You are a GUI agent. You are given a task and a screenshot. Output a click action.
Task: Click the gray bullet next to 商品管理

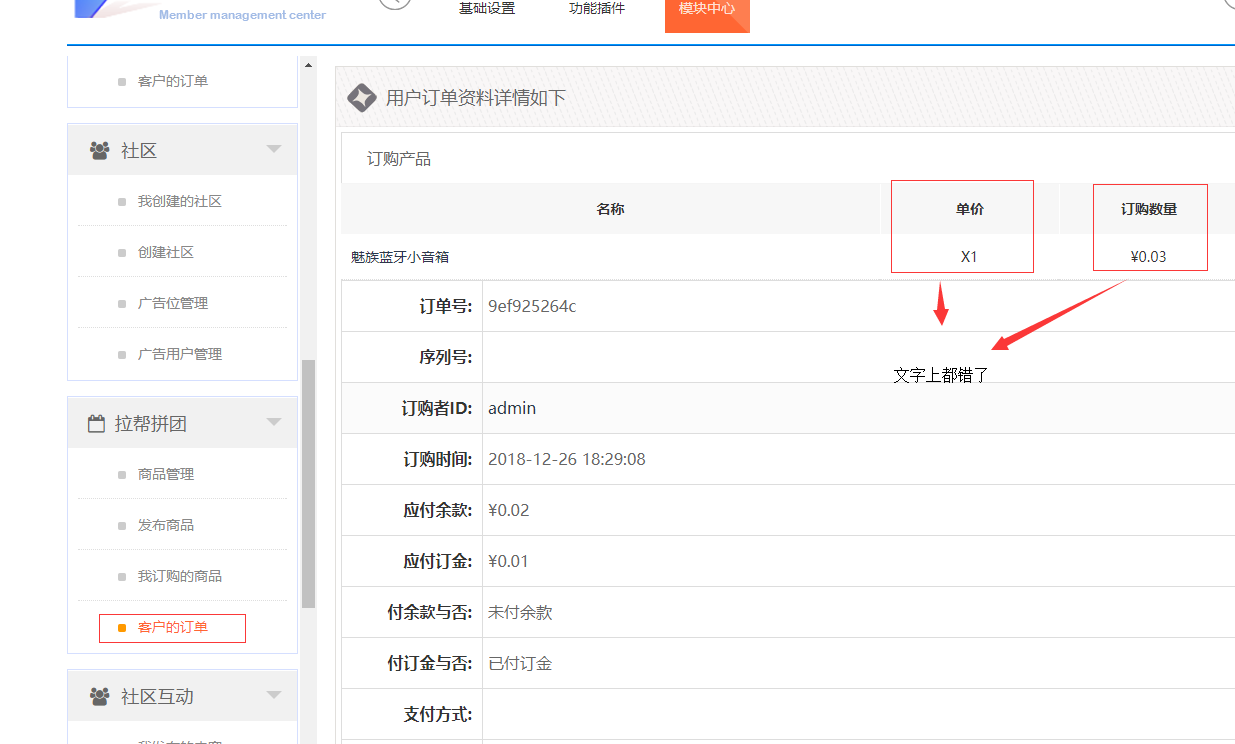(x=122, y=475)
